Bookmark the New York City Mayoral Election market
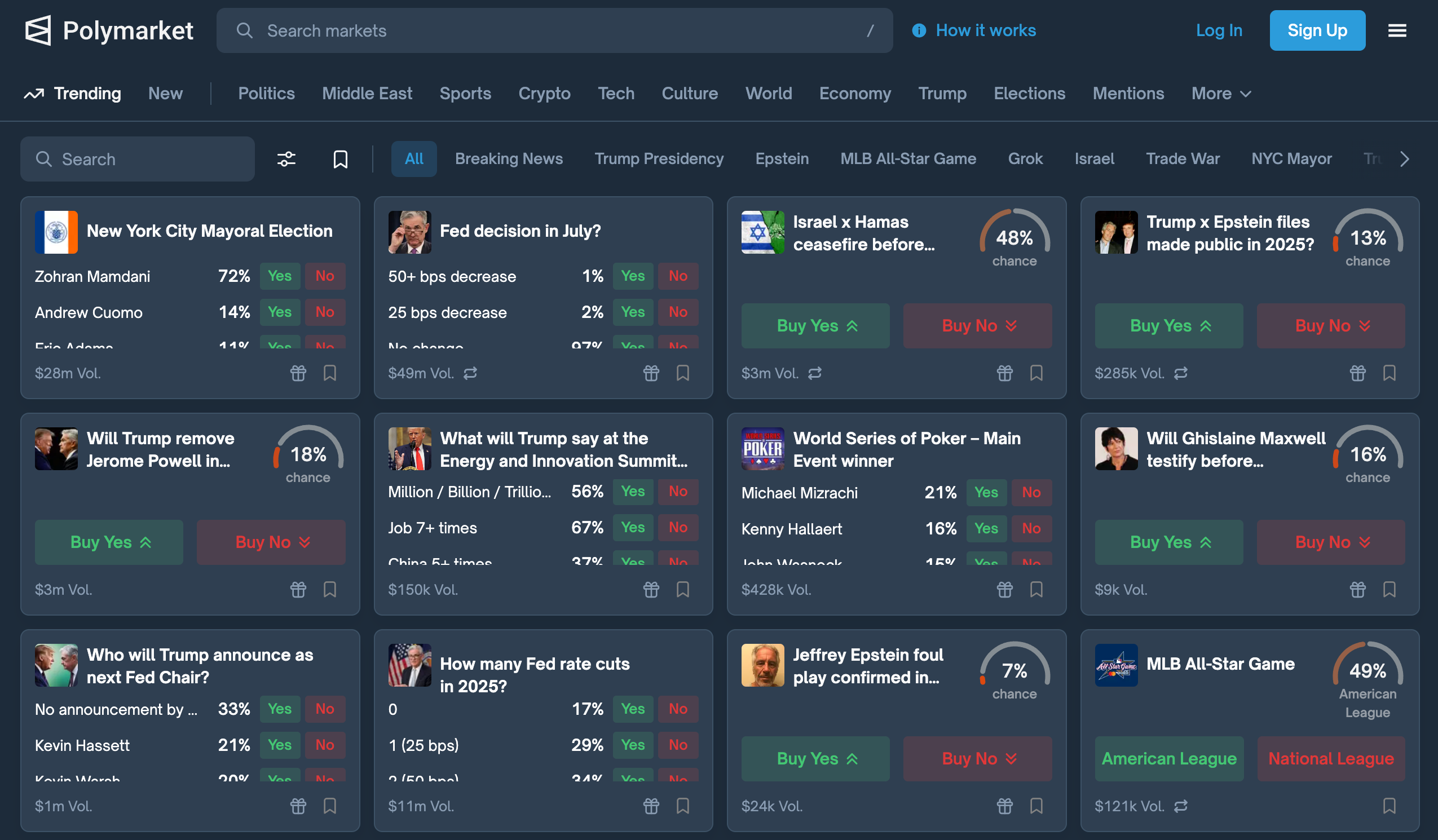The image size is (1438, 840). pyautogui.click(x=330, y=373)
